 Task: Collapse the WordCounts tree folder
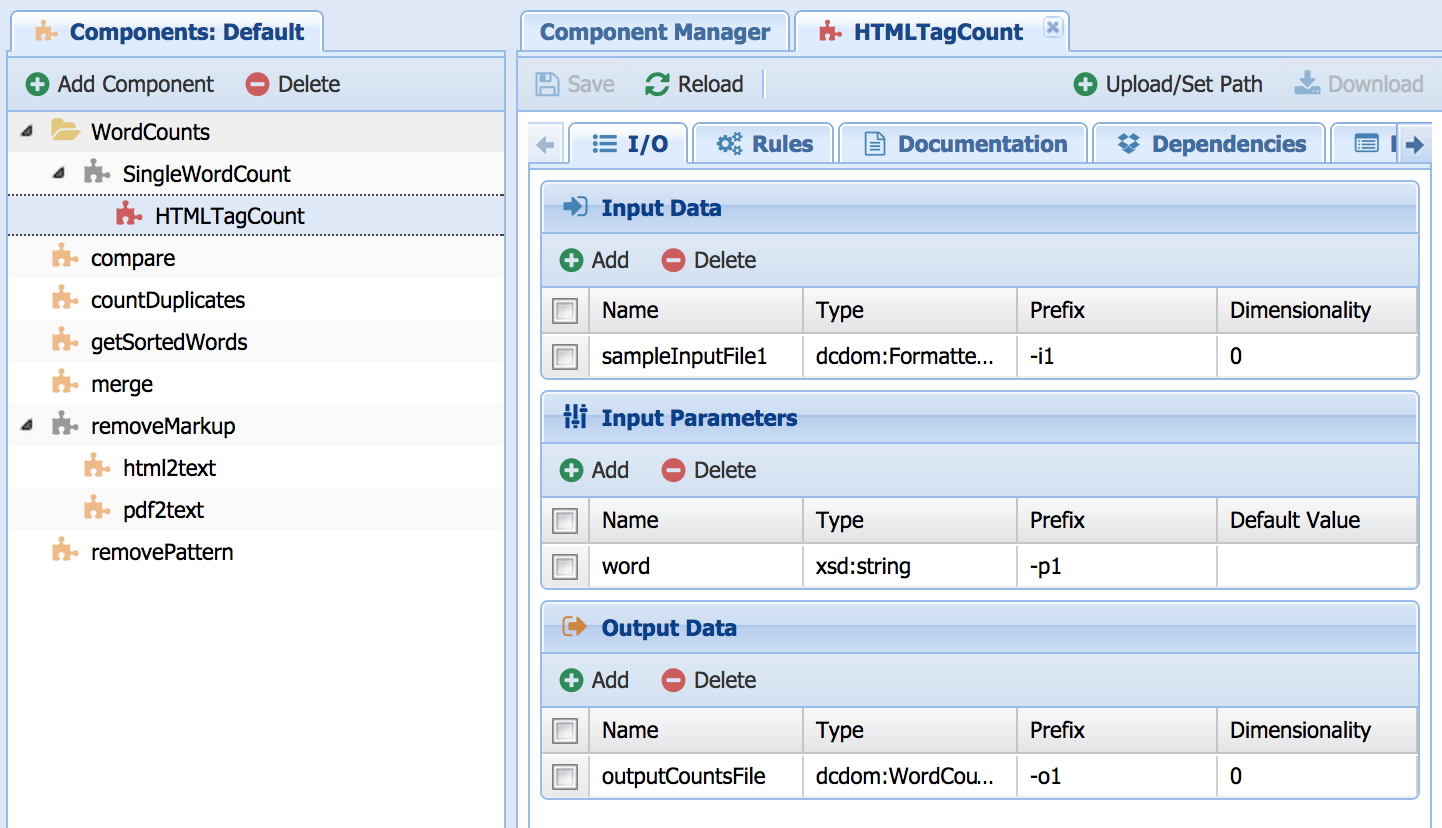tap(27, 131)
